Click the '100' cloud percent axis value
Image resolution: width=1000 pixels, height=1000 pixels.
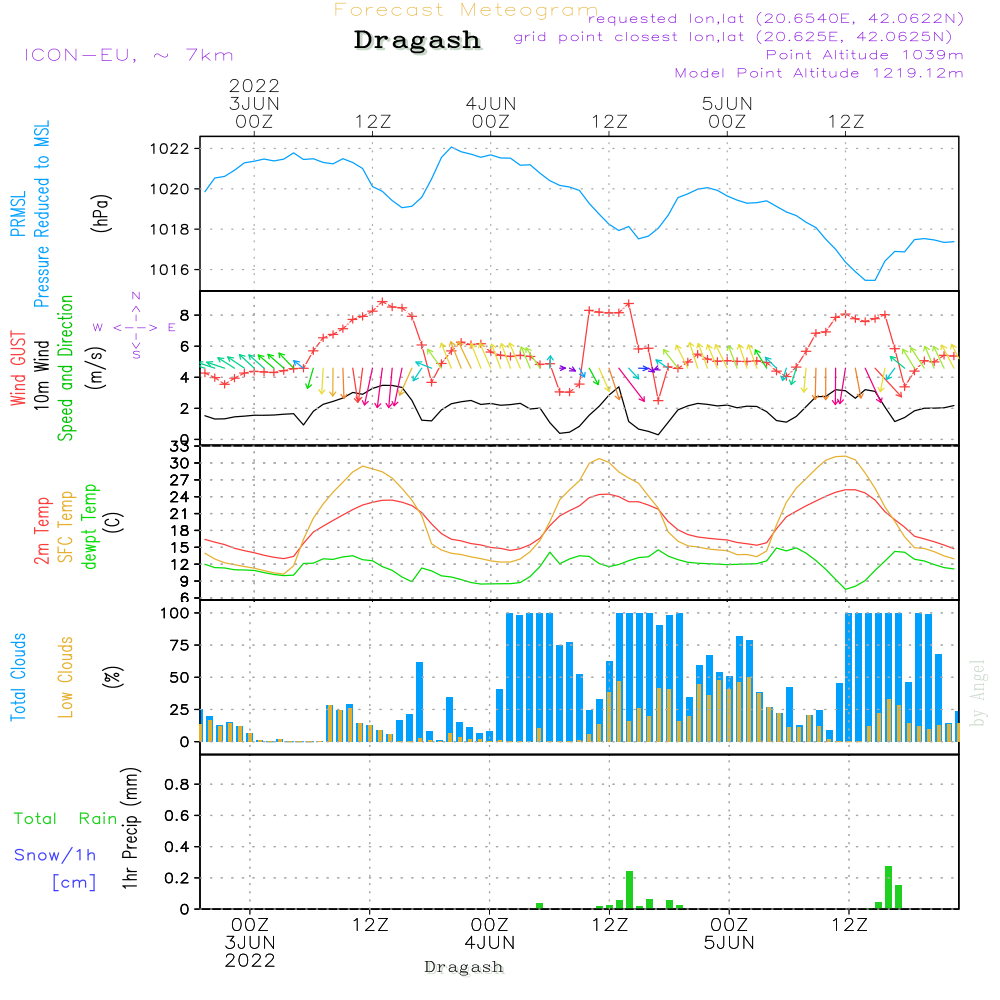click(175, 613)
